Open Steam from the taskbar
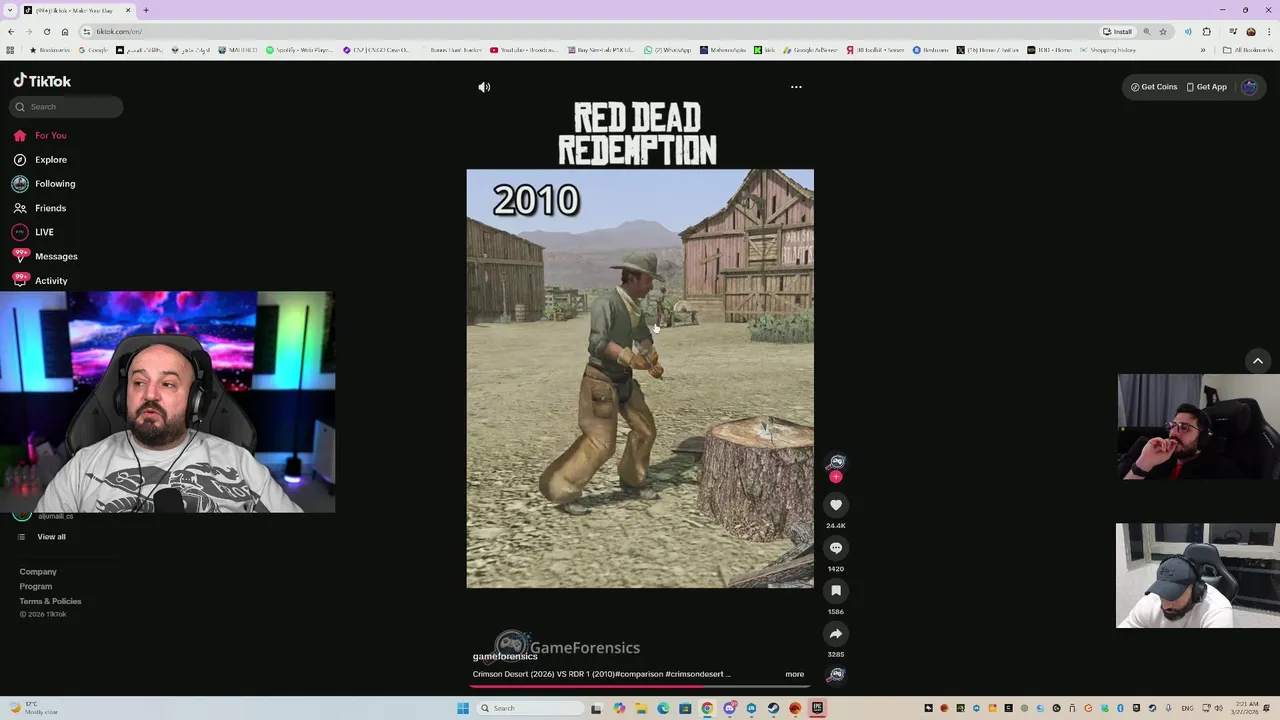This screenshot has width=1280, height=720. point(773,708)
